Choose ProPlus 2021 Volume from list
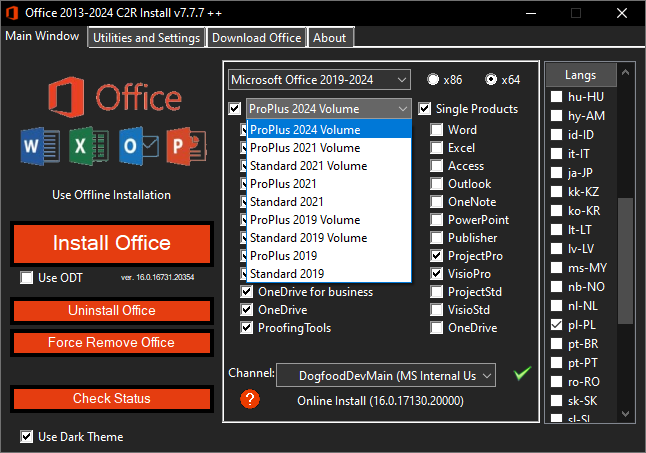646x453 pixels. (329, 148)
